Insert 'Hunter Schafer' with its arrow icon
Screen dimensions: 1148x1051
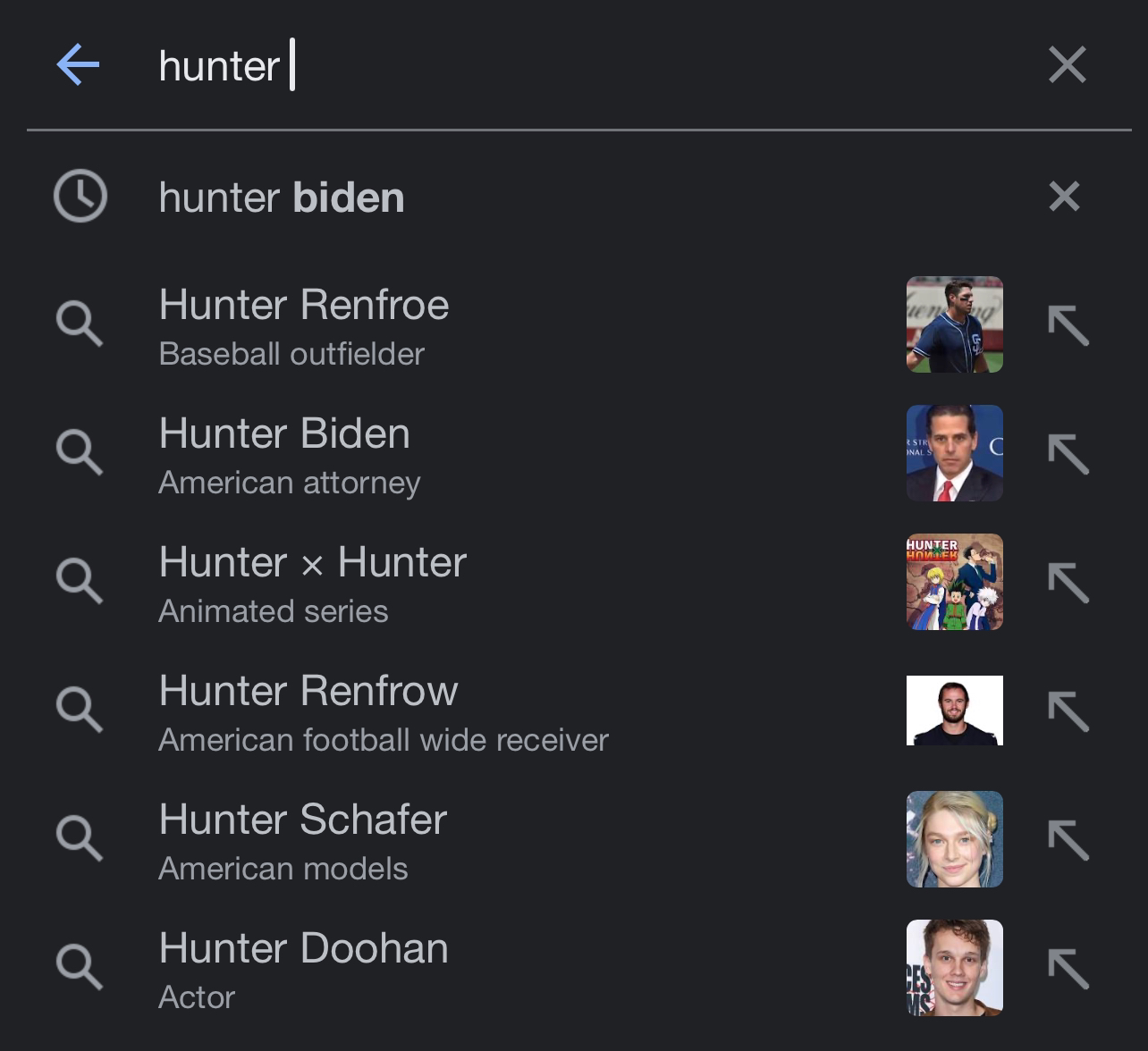pos(1068,840)
